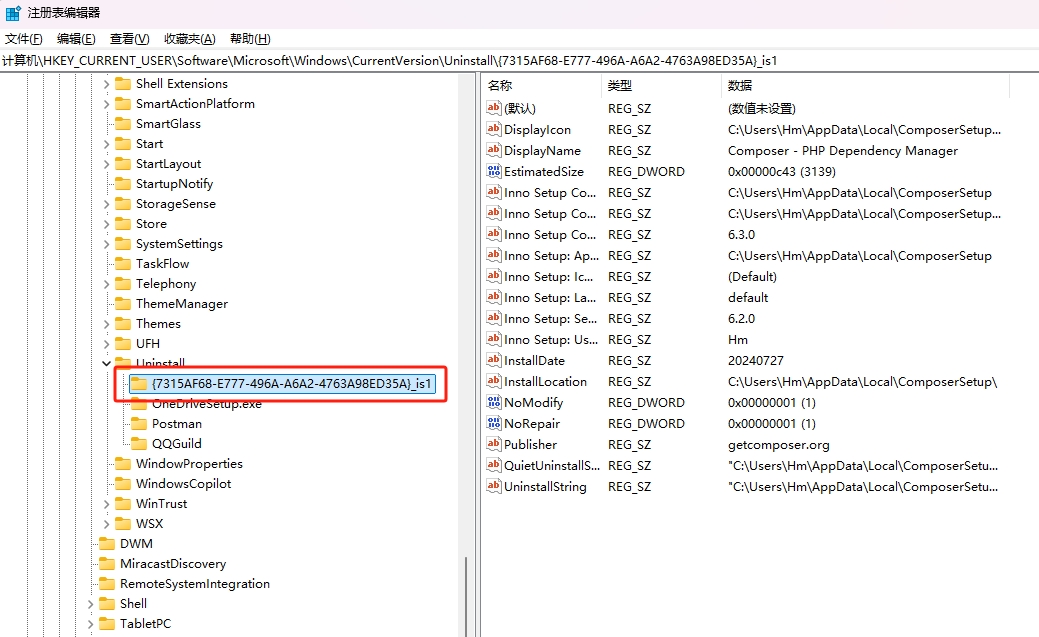Click the UninstallString value string icon
Image resolution: width=1039 pixels, height=637 pixels.
click(494, 486)
